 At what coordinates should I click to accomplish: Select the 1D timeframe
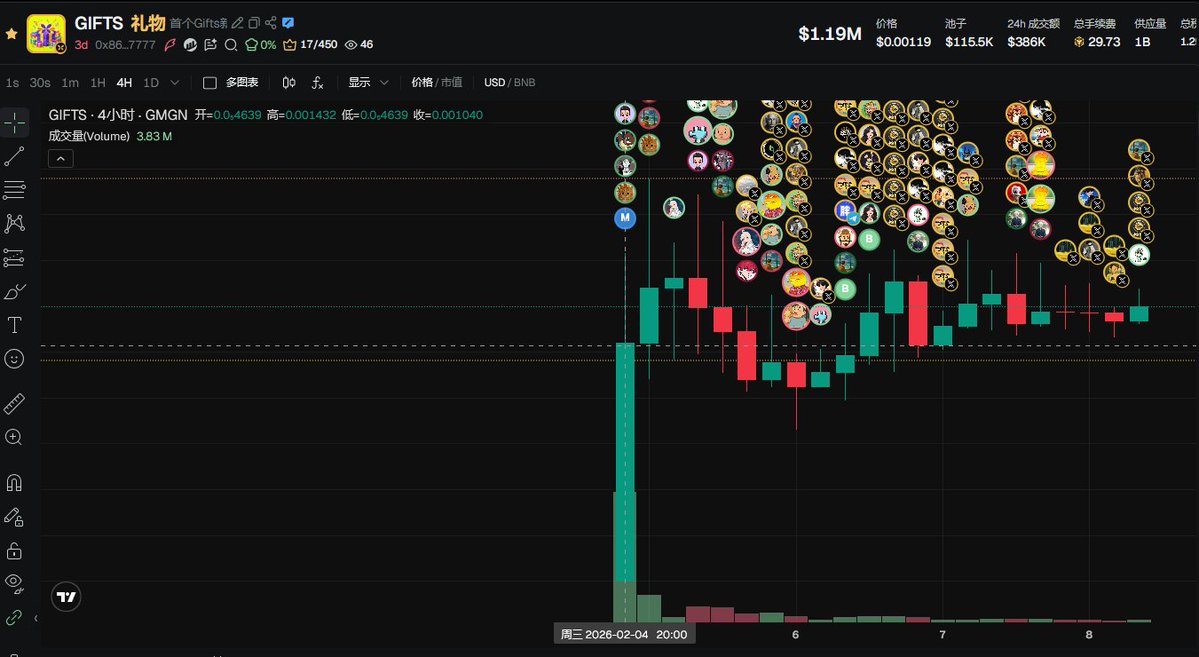point(151,83)
